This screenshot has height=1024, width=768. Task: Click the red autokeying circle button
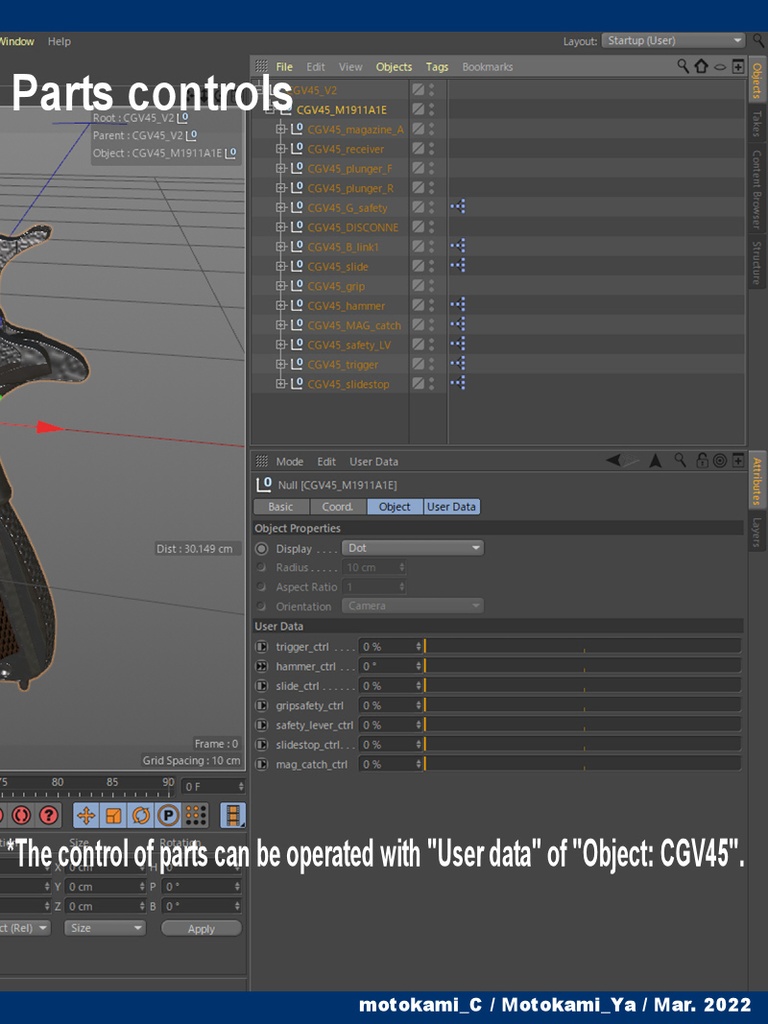pos(21,815)
